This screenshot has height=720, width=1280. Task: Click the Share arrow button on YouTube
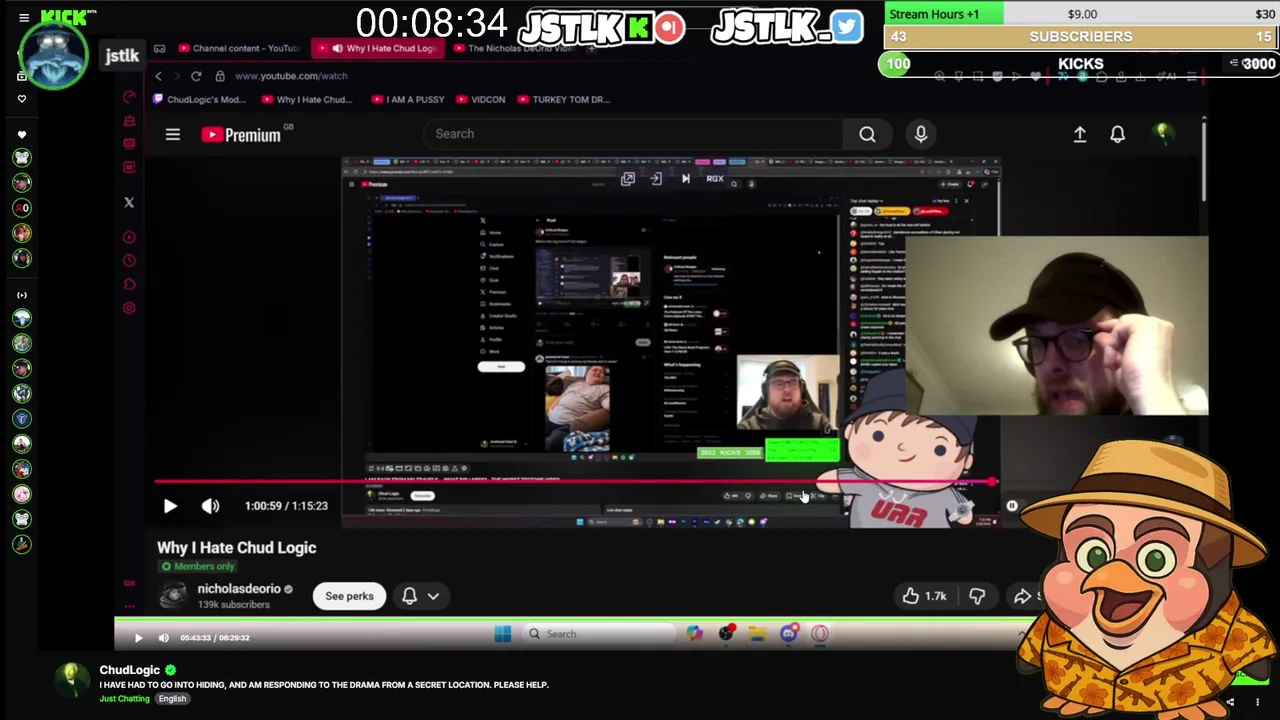(1022, 596)
